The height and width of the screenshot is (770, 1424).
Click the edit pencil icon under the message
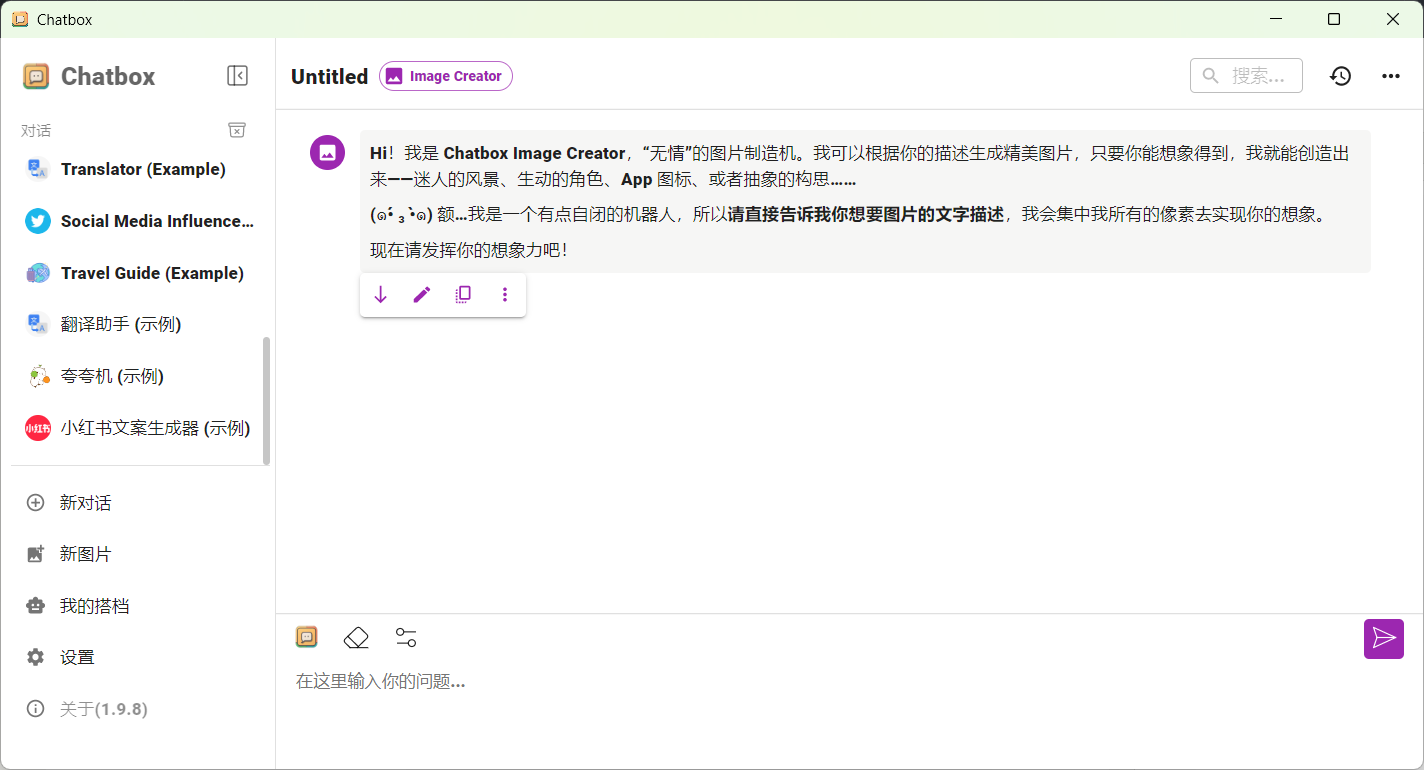[x=422, y=295]
